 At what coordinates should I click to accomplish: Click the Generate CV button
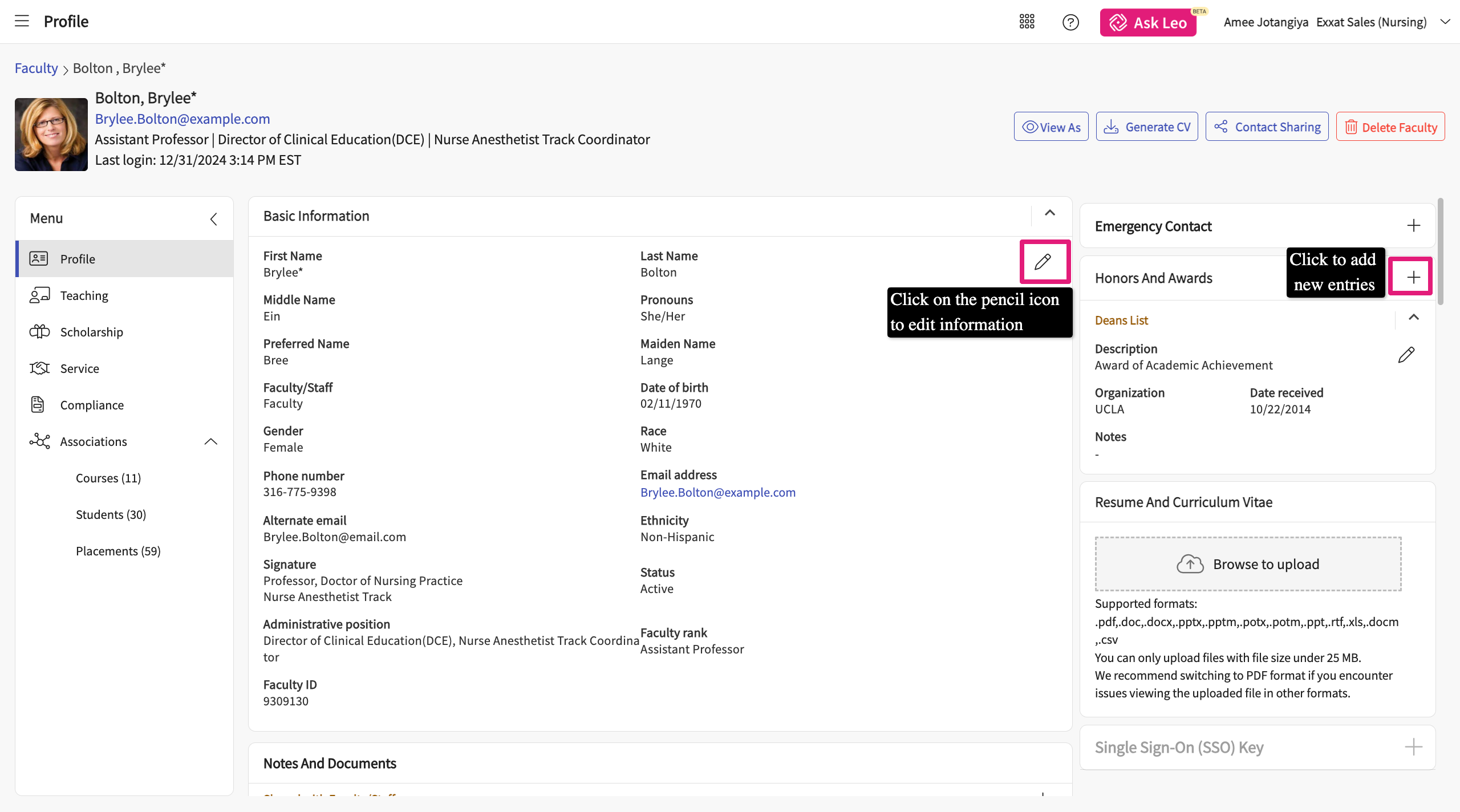point(1146,127)
